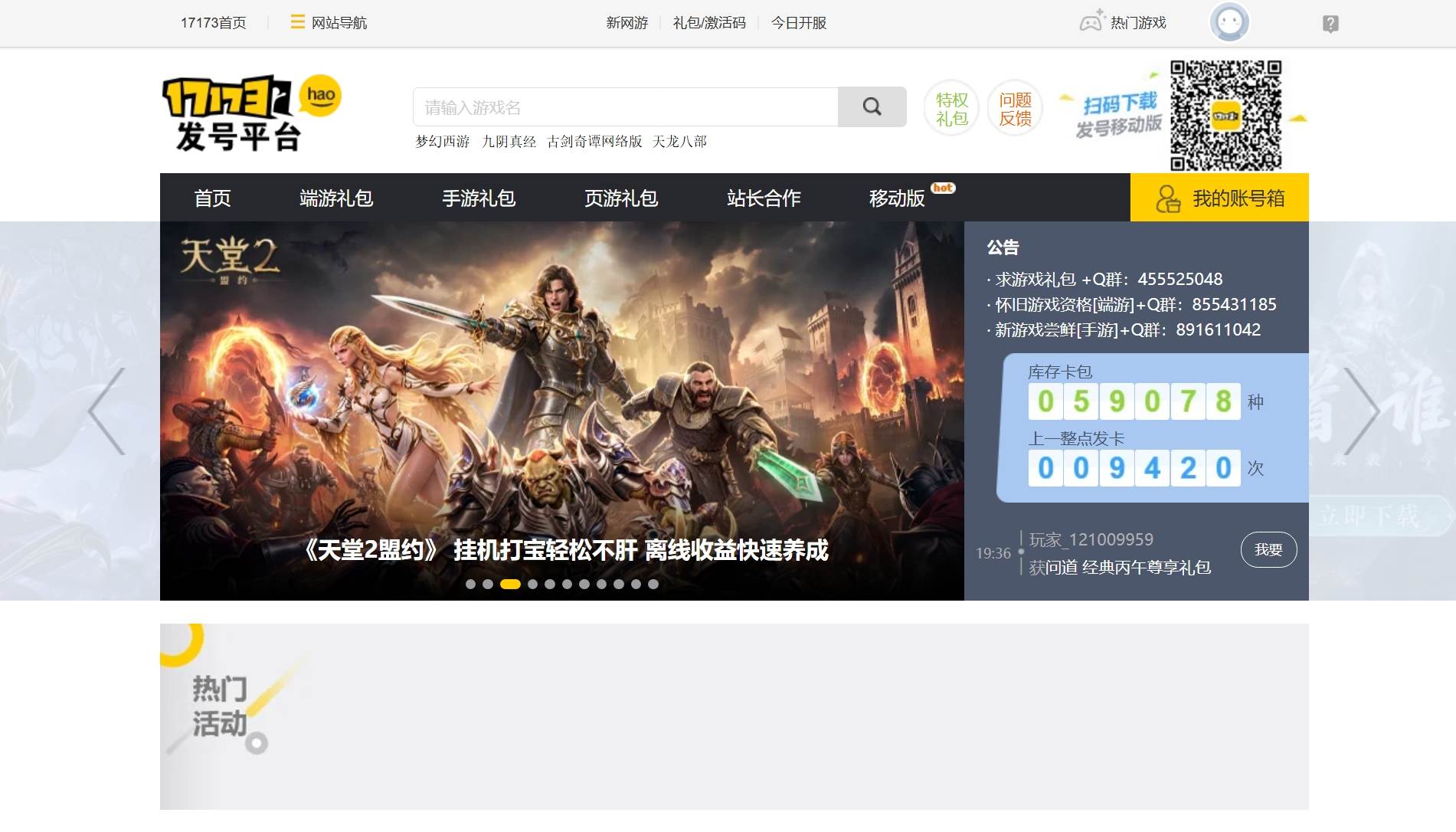This screenshot has height=832, width=1456.
Task: Select 首页 in the navigation bar
Action: click(x=212, y=198)
